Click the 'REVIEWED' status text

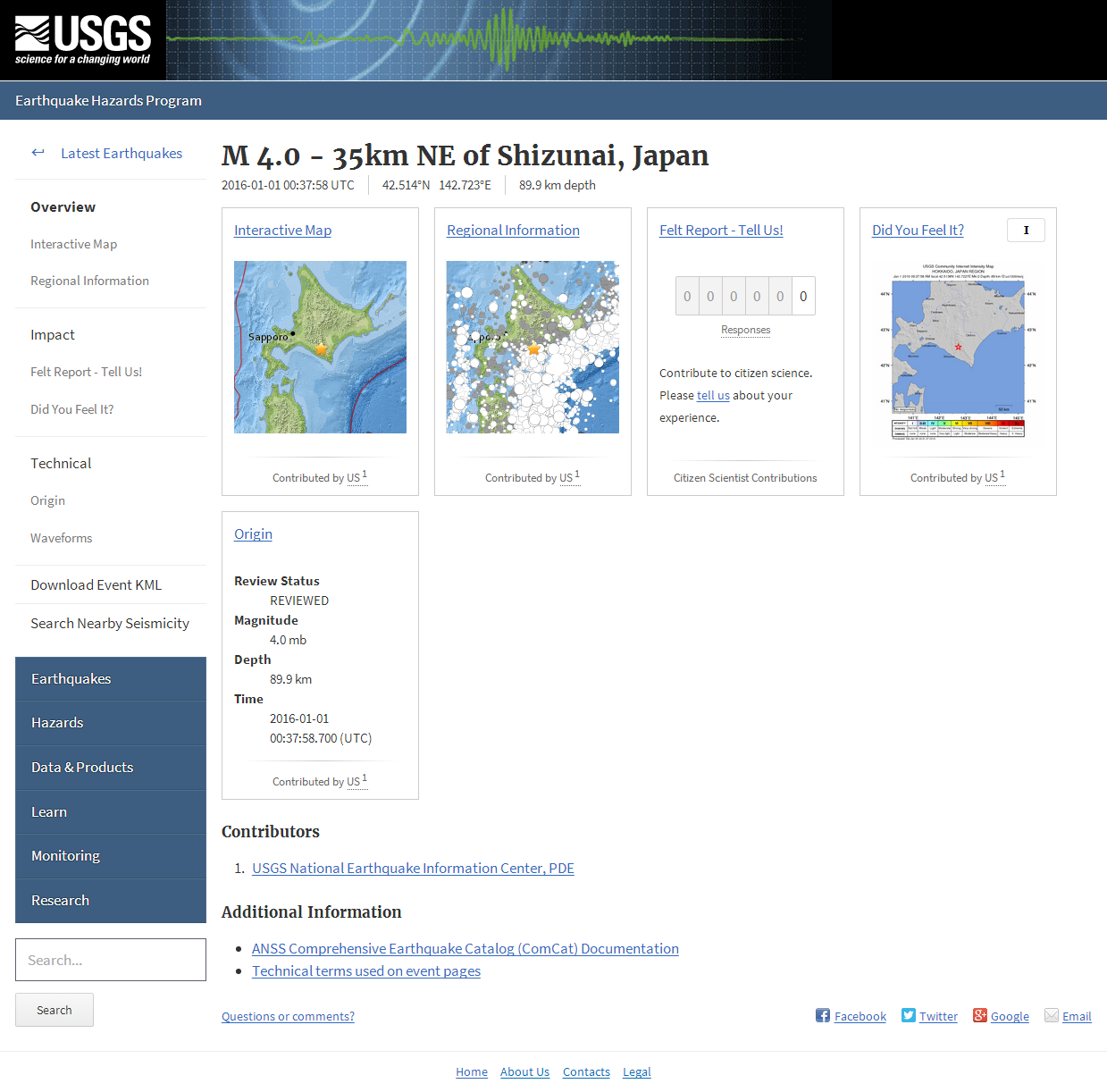coord(299,601)
